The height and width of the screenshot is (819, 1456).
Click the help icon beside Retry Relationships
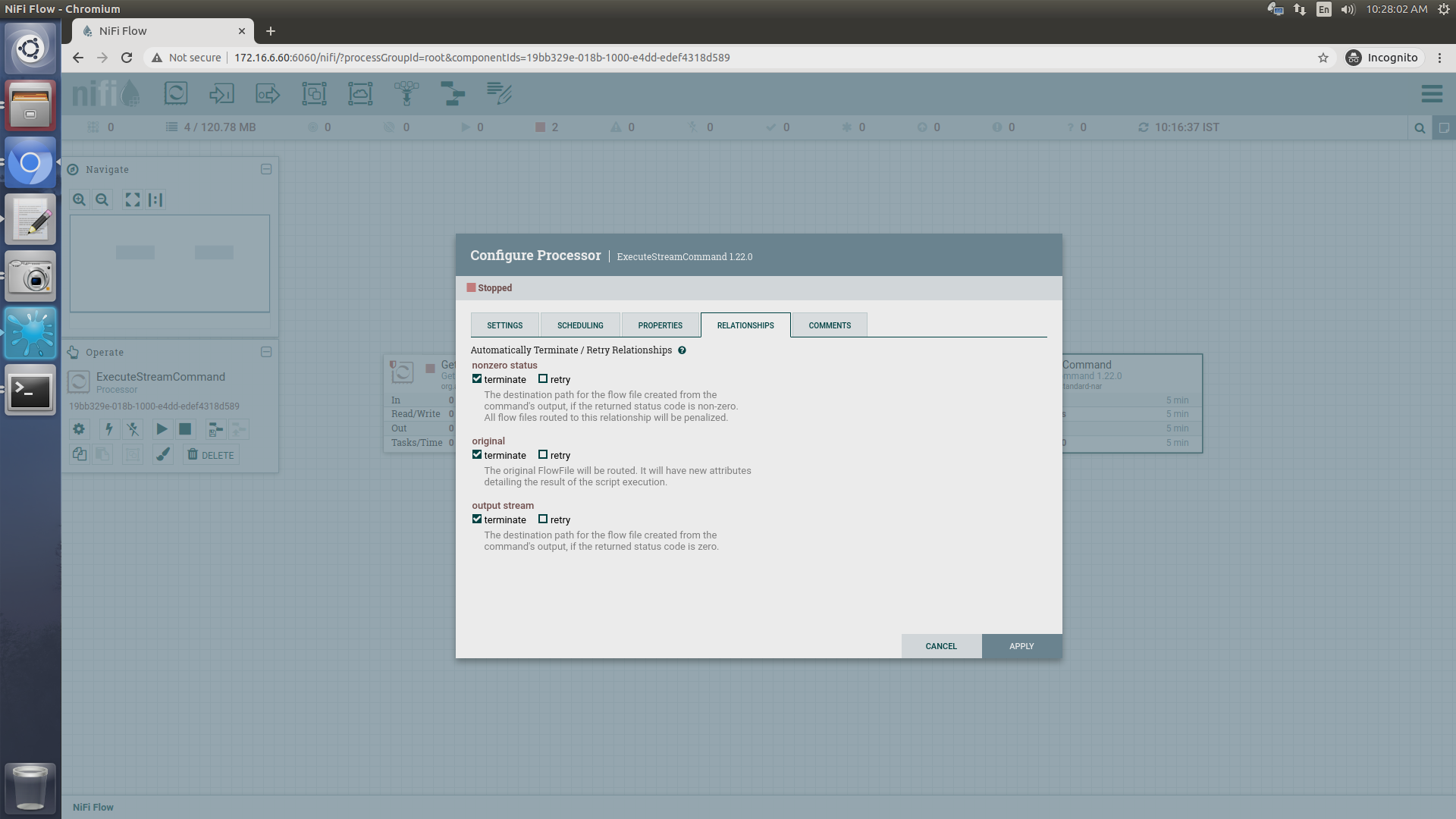tap(682, 350)
